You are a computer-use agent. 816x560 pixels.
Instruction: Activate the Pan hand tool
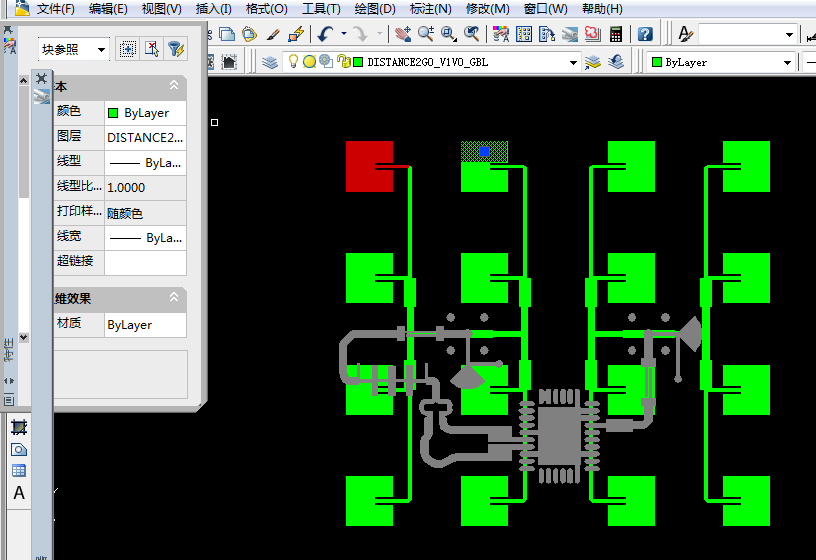[402, 34]
